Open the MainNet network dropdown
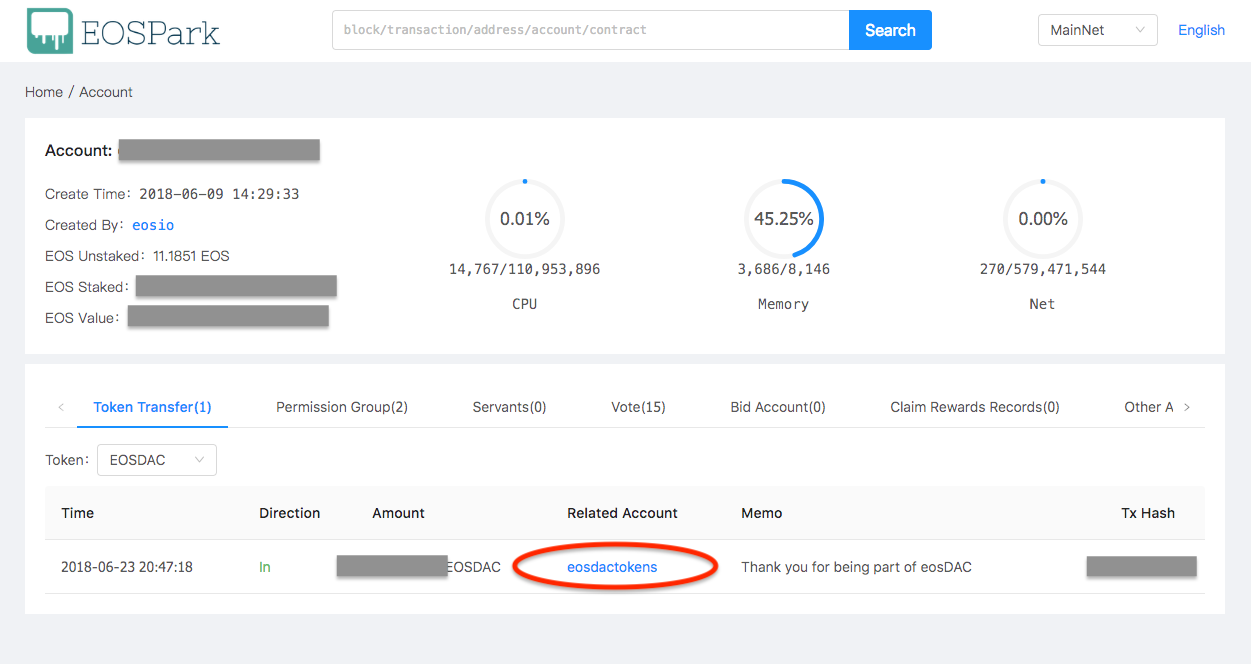Viewport: 1251px width, 664px height. click(x=1098, y=30)
